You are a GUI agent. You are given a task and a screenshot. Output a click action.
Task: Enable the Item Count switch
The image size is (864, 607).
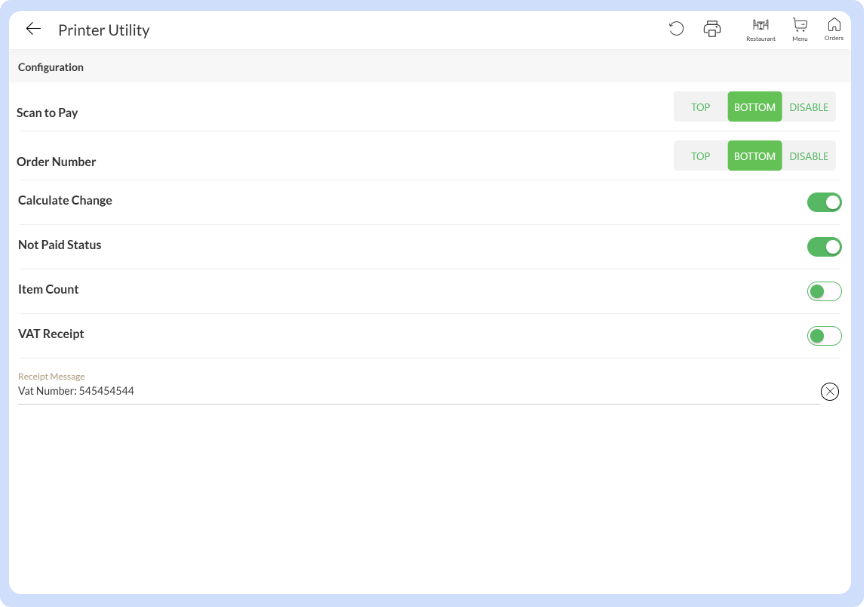pyautogui.click(x=824, y=291)
